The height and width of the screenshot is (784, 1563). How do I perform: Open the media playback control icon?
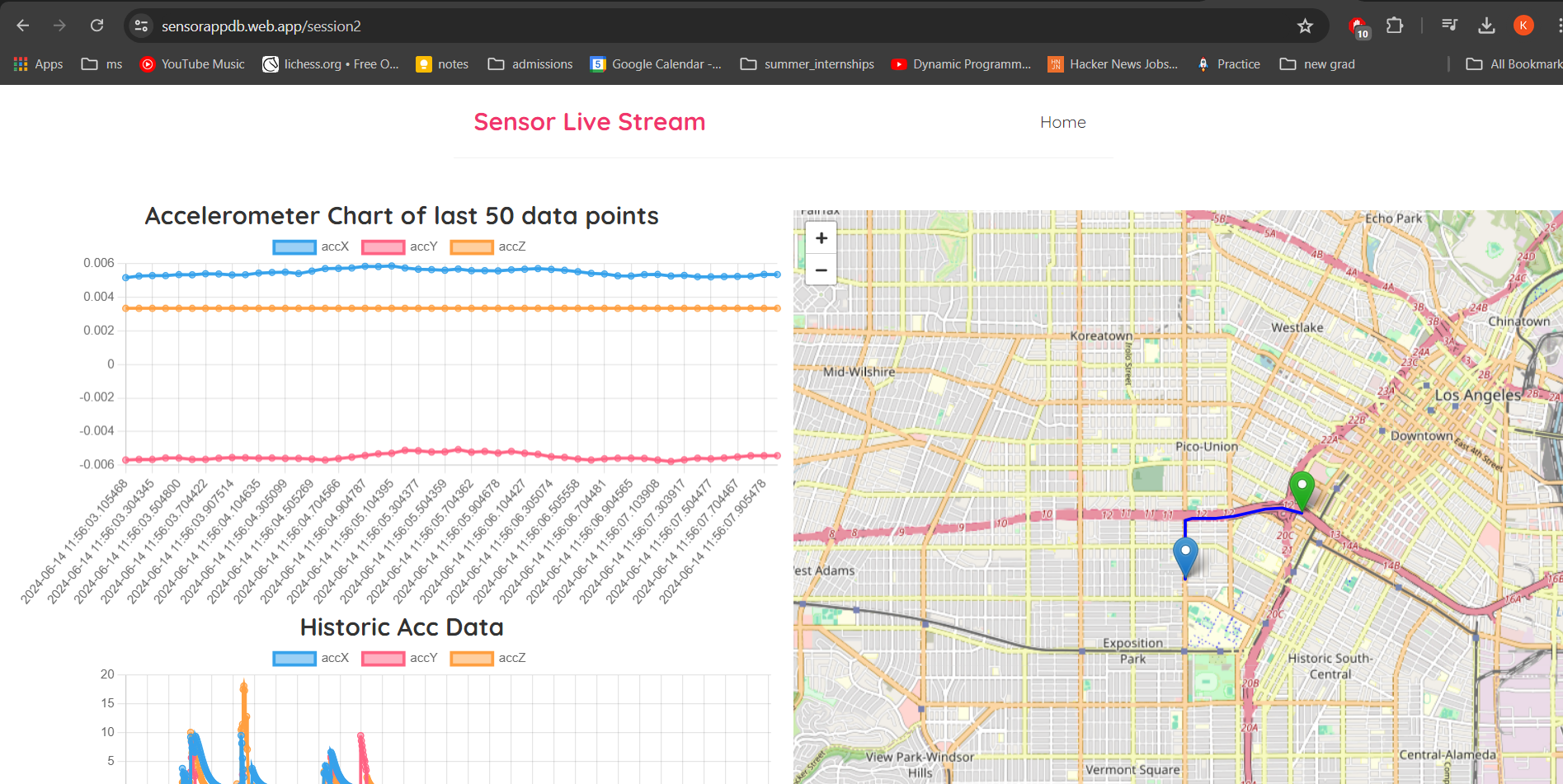click(1449, 26)
